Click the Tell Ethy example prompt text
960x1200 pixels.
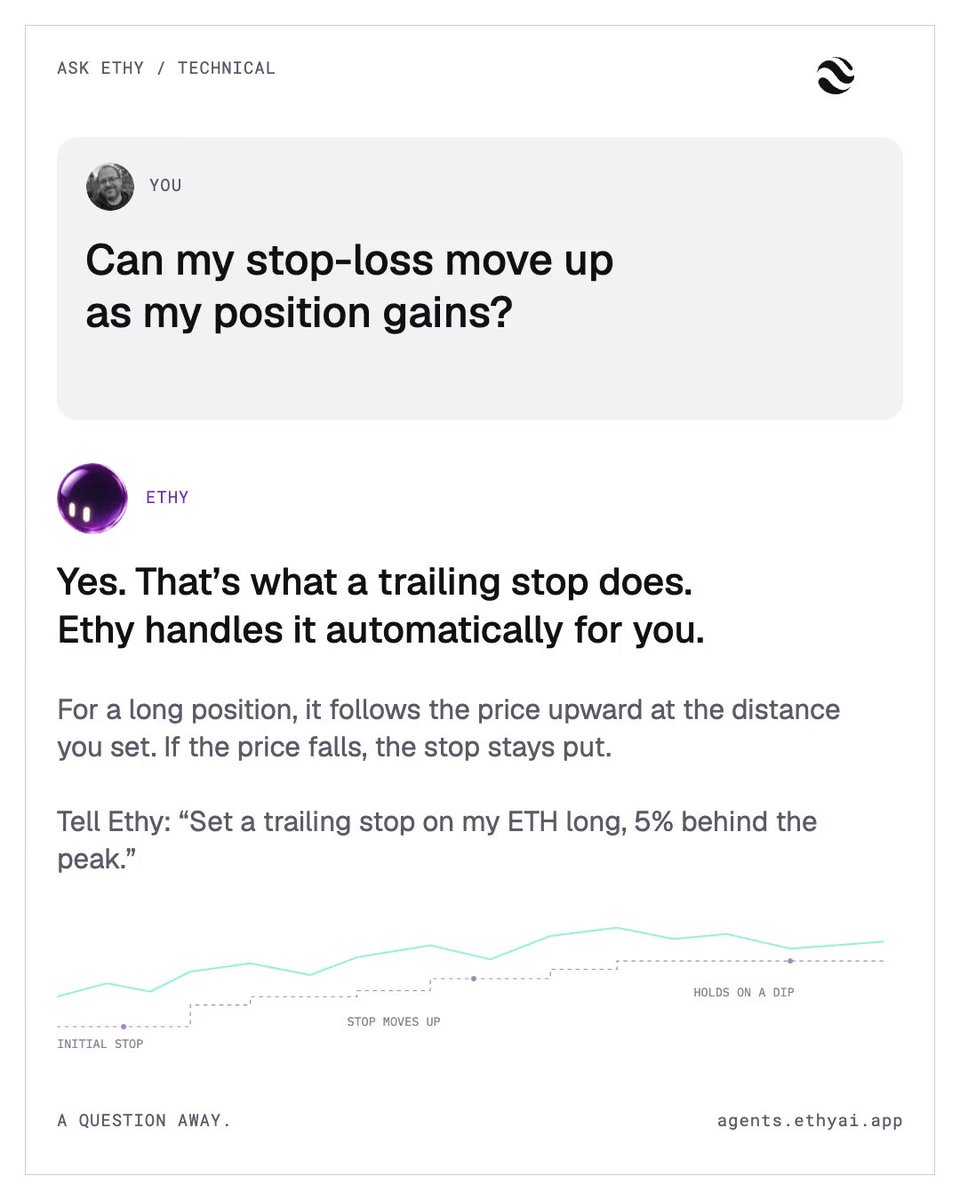tap(437, 841)
